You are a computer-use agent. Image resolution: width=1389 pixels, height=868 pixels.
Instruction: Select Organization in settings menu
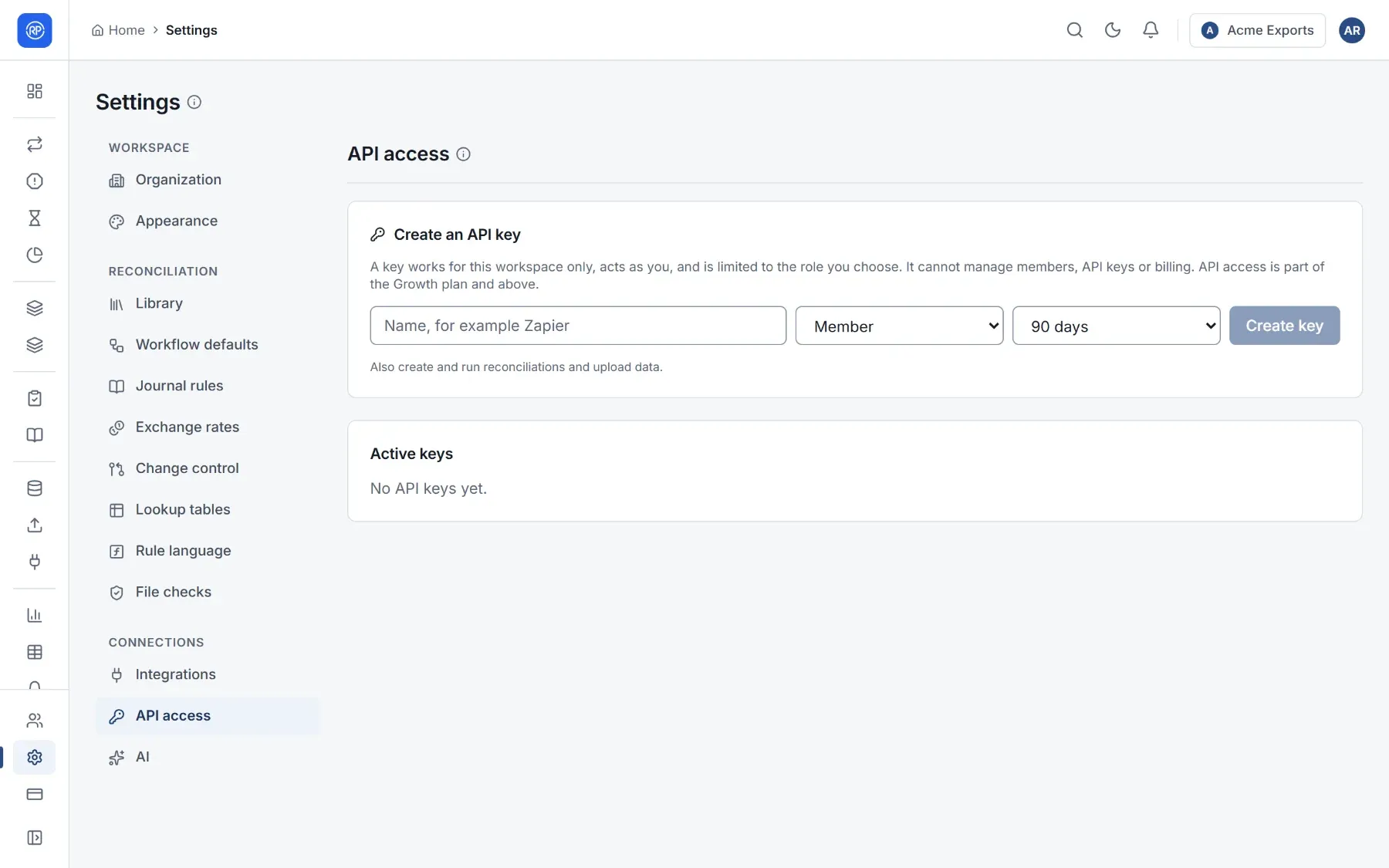(x=208, y=180)
